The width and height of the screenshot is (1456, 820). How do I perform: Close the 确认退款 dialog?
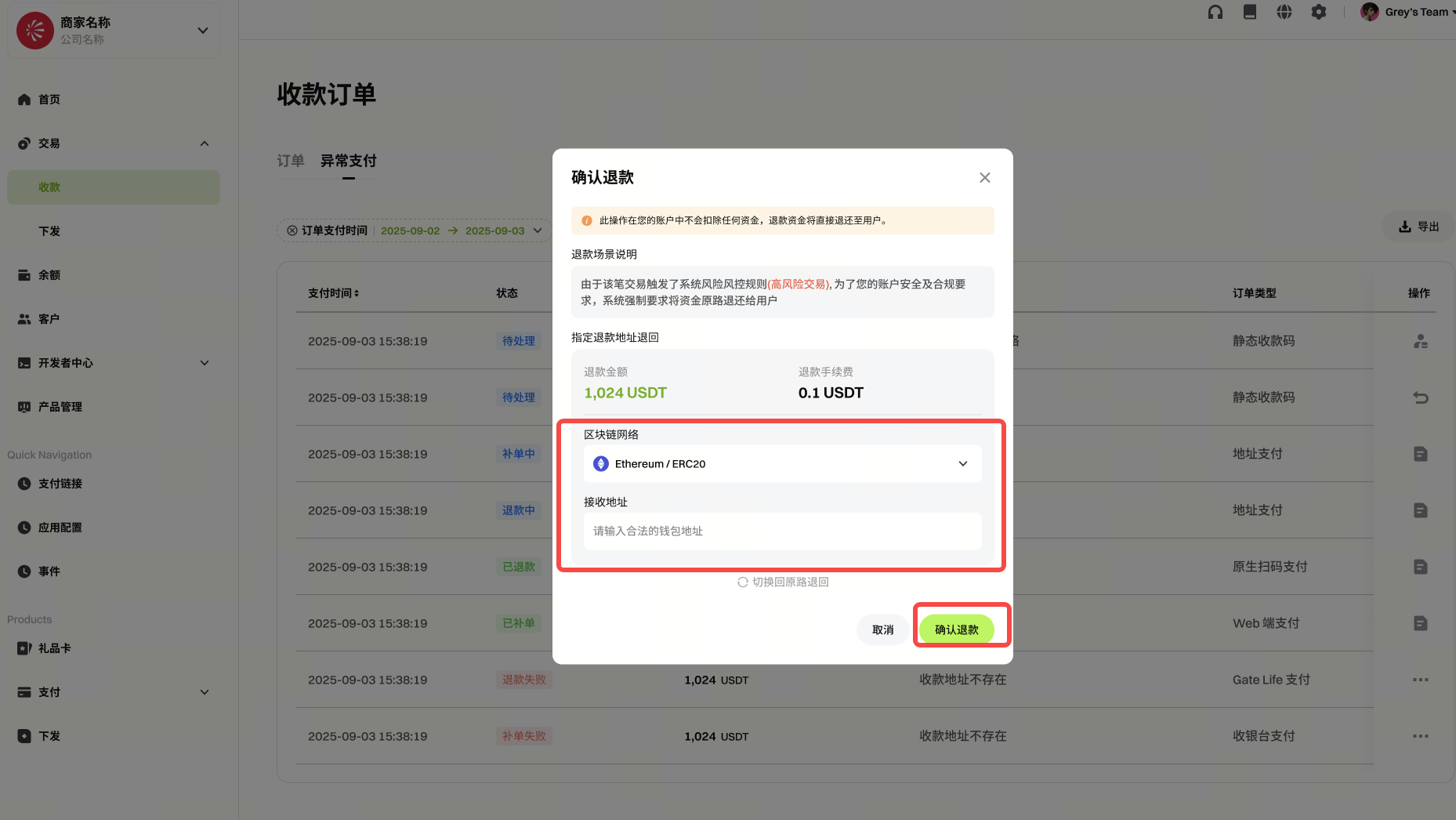pos(985,178)
